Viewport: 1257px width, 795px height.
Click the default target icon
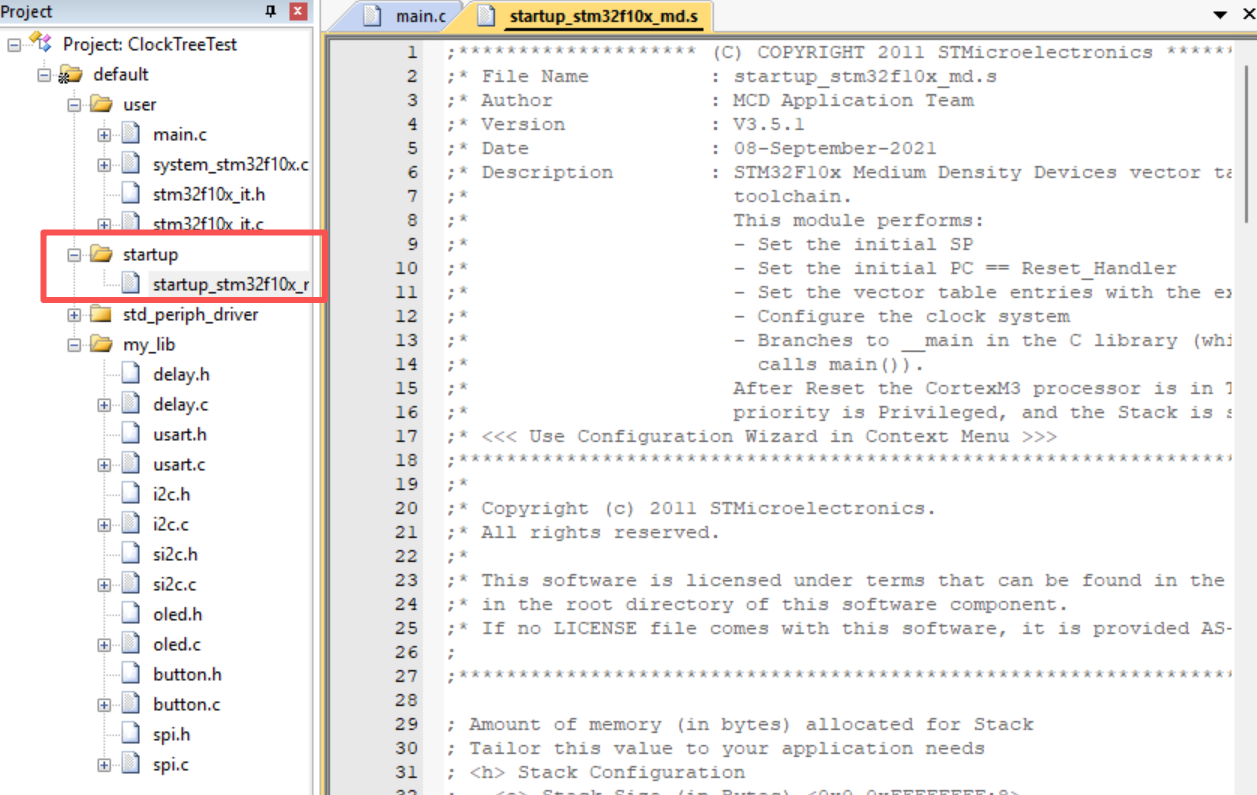[70, 74]
